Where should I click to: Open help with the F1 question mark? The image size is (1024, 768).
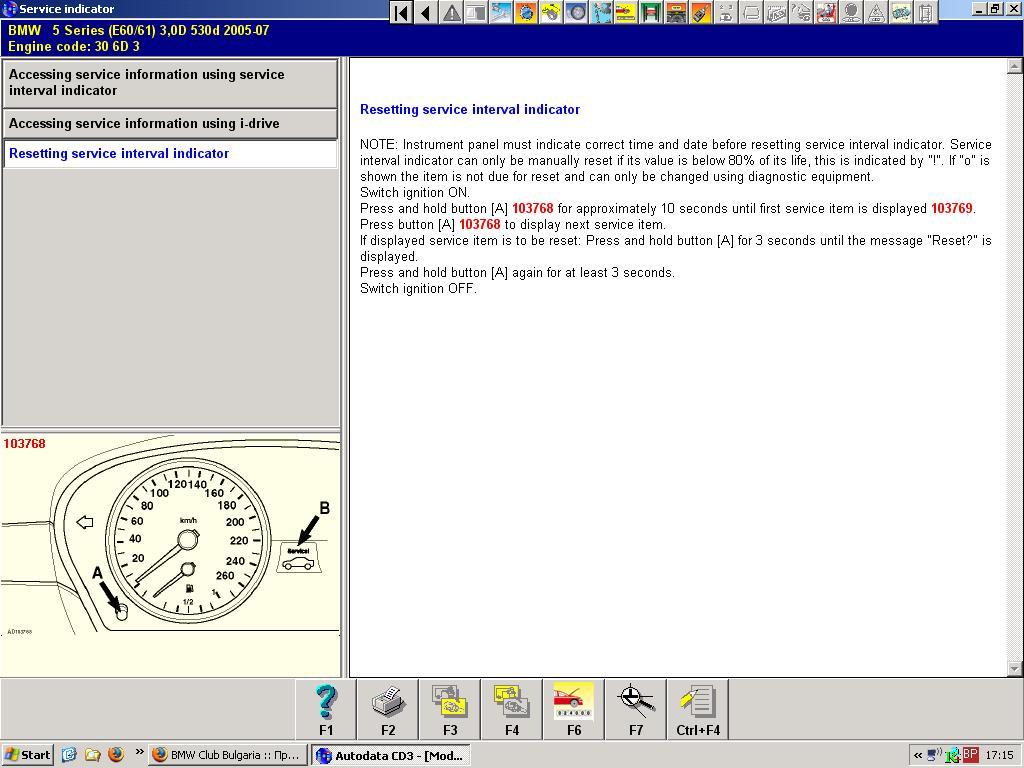326,709
